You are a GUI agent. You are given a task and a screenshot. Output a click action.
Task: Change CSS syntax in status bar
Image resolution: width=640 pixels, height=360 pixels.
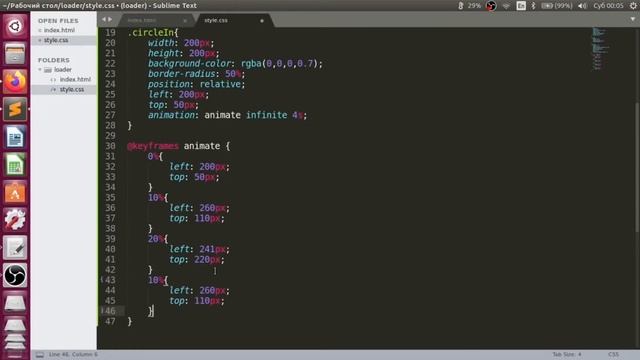coord(613,354)
